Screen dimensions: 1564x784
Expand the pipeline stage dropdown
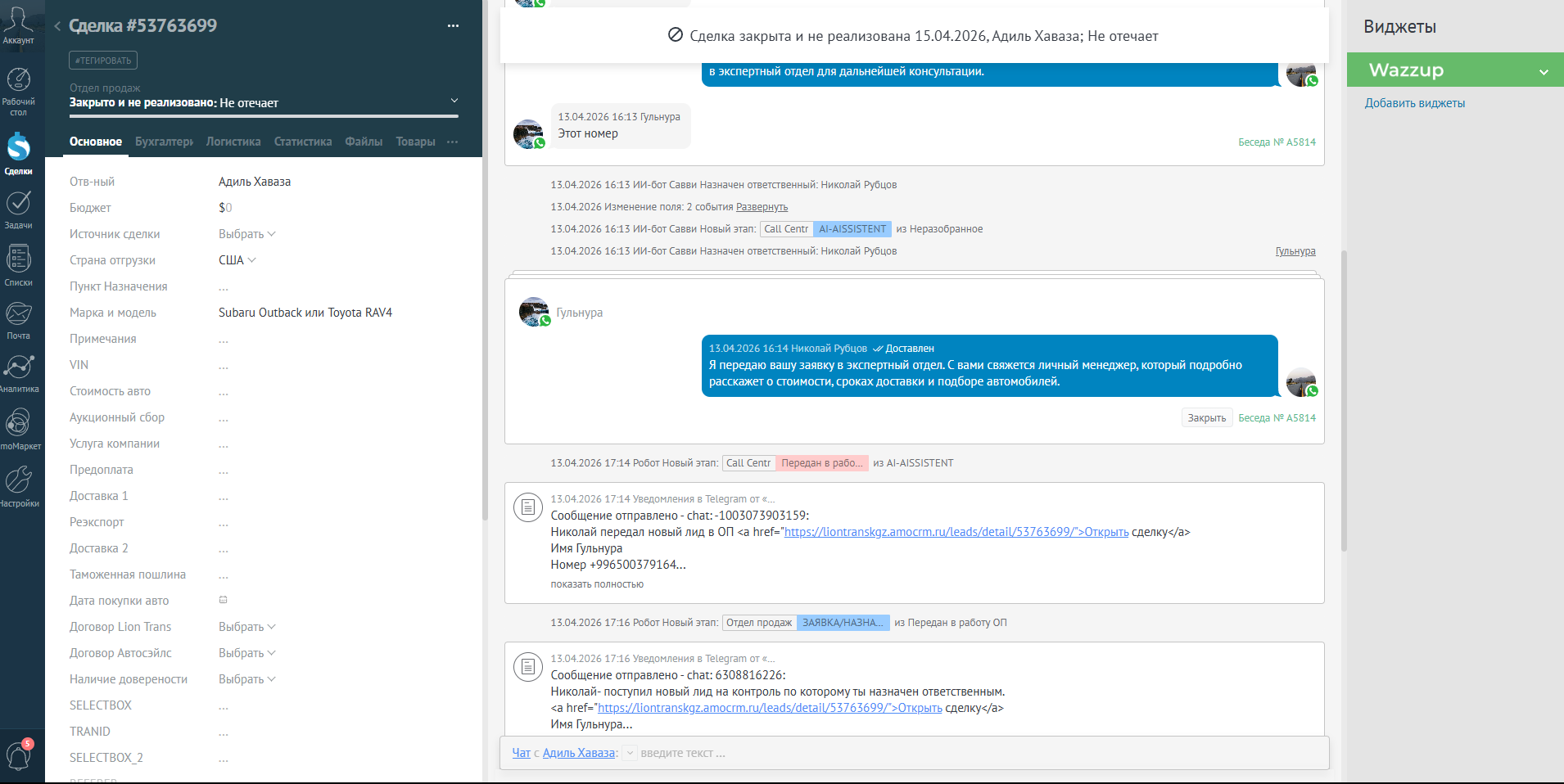tap(454, 101)
